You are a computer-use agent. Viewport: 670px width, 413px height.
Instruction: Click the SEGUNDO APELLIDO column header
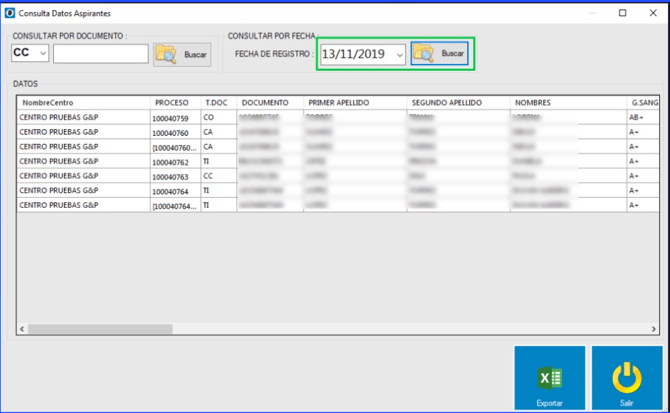[x=458, y=103]
